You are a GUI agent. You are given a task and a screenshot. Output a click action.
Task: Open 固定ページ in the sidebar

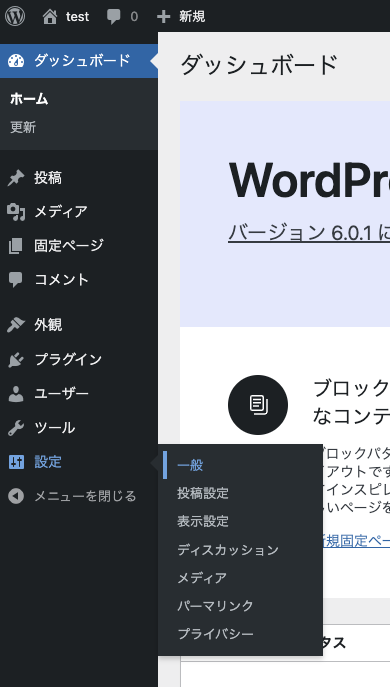click(69, 245)
